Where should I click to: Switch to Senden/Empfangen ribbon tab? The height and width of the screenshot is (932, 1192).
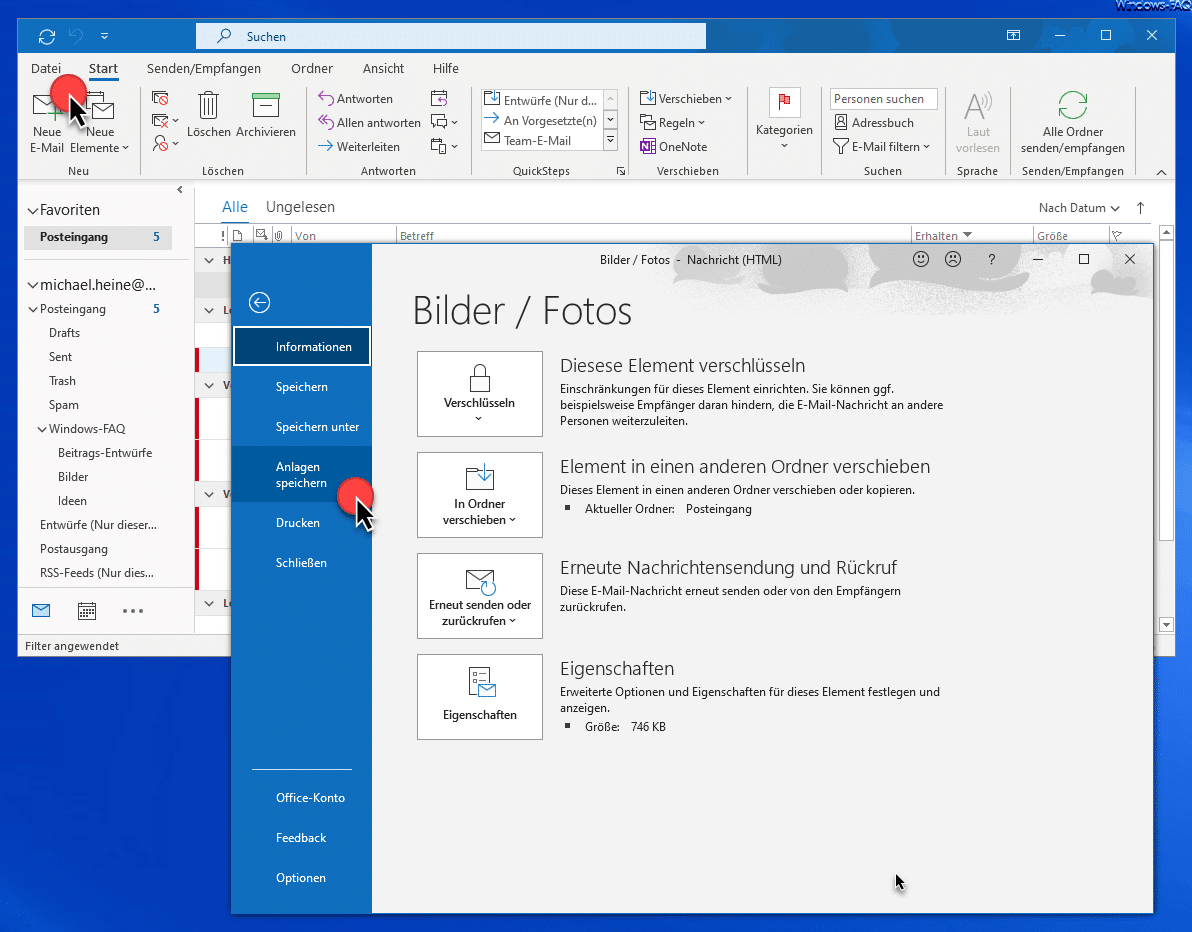click(x=204, y=68)
